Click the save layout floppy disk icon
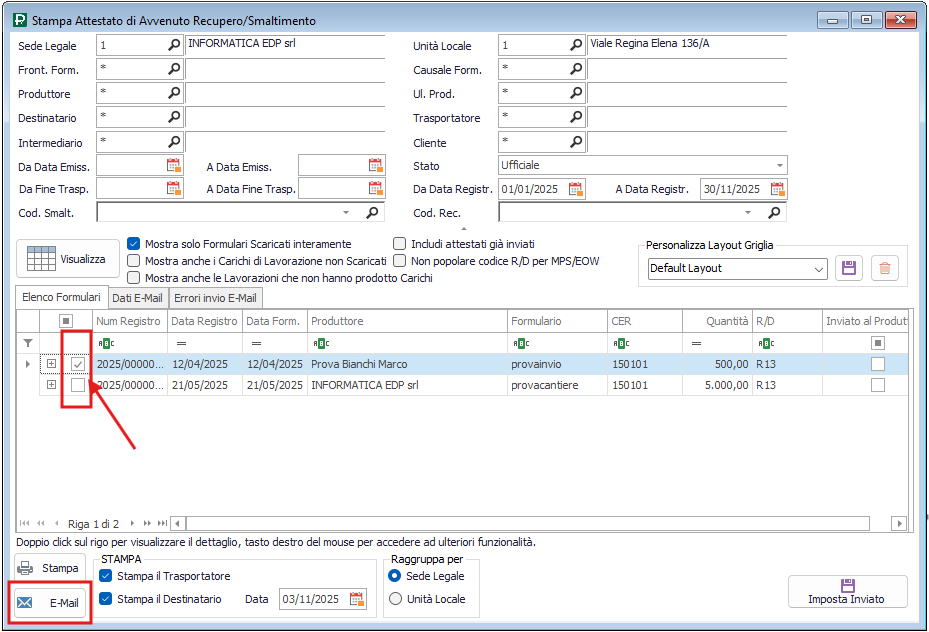This screenshot has width=929, height=632. tap(849, 268)
